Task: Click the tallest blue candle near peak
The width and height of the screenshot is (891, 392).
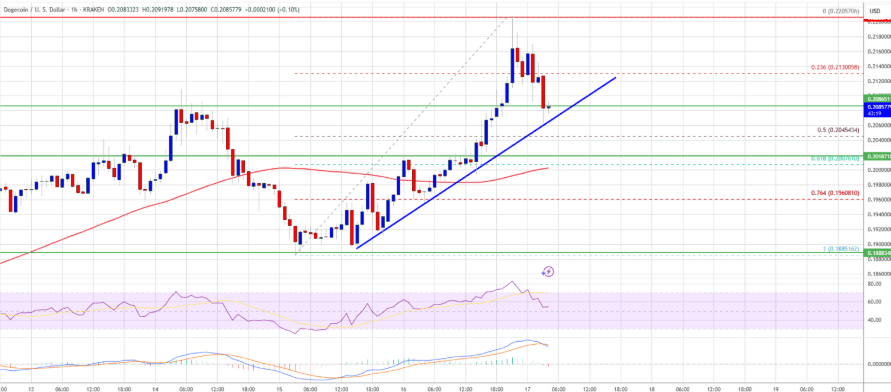Action: click(x=513, y=65)
